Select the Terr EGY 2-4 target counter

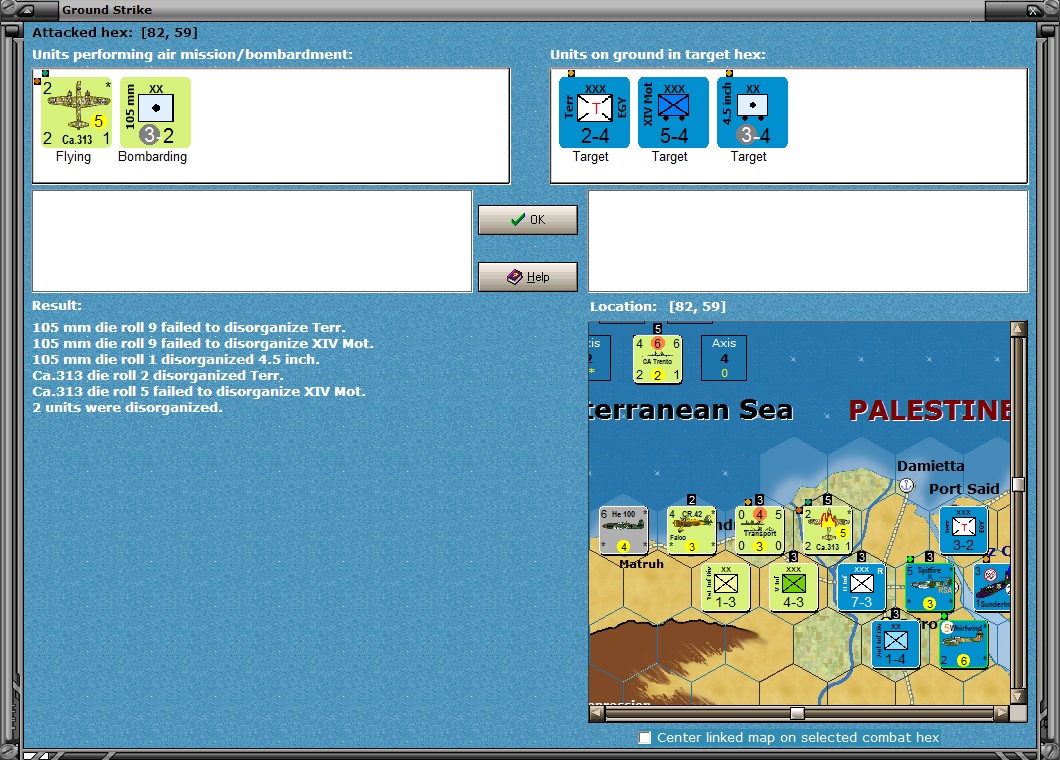(594, 112)
